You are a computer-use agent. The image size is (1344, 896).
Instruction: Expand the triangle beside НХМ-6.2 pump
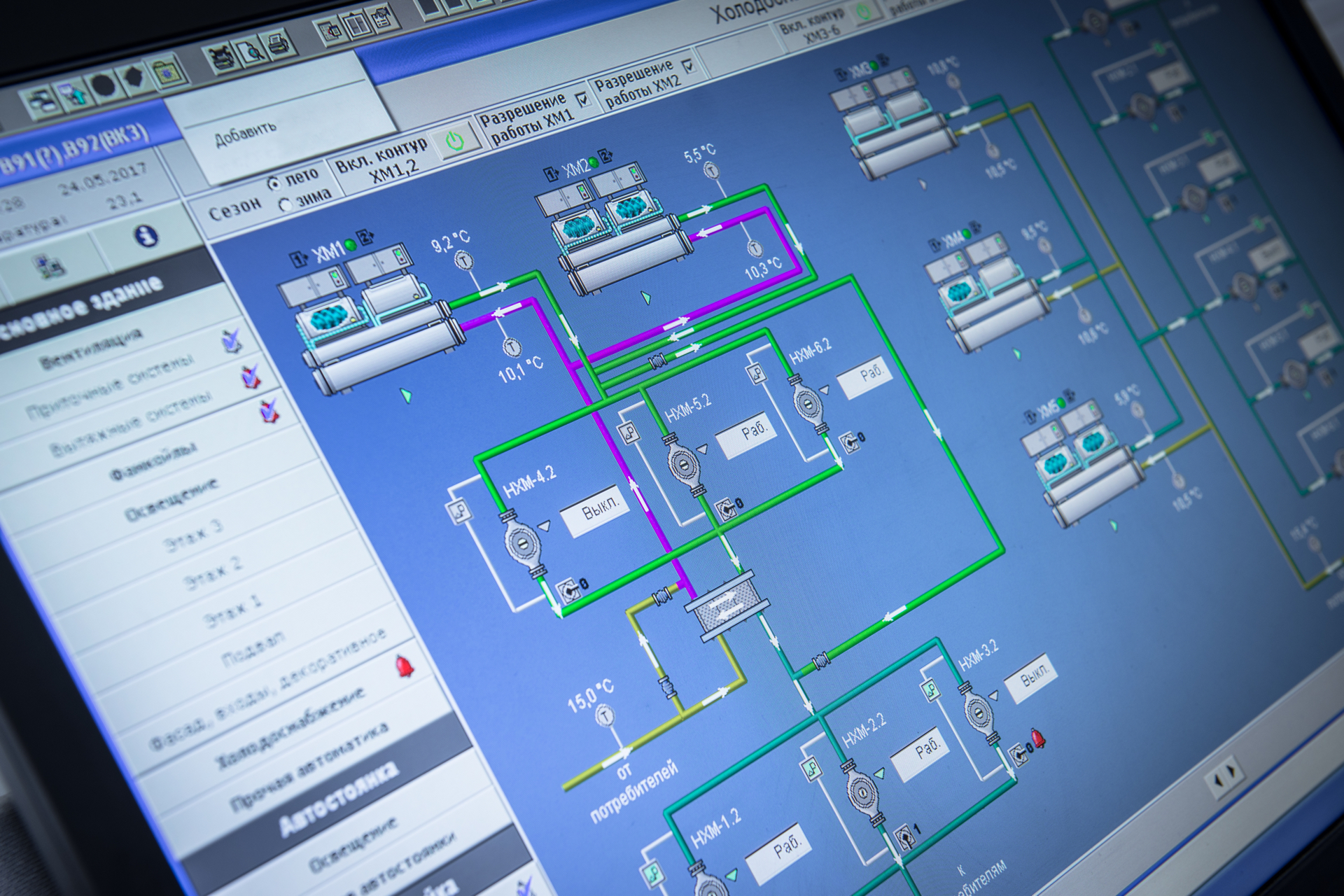coord(825,389)
